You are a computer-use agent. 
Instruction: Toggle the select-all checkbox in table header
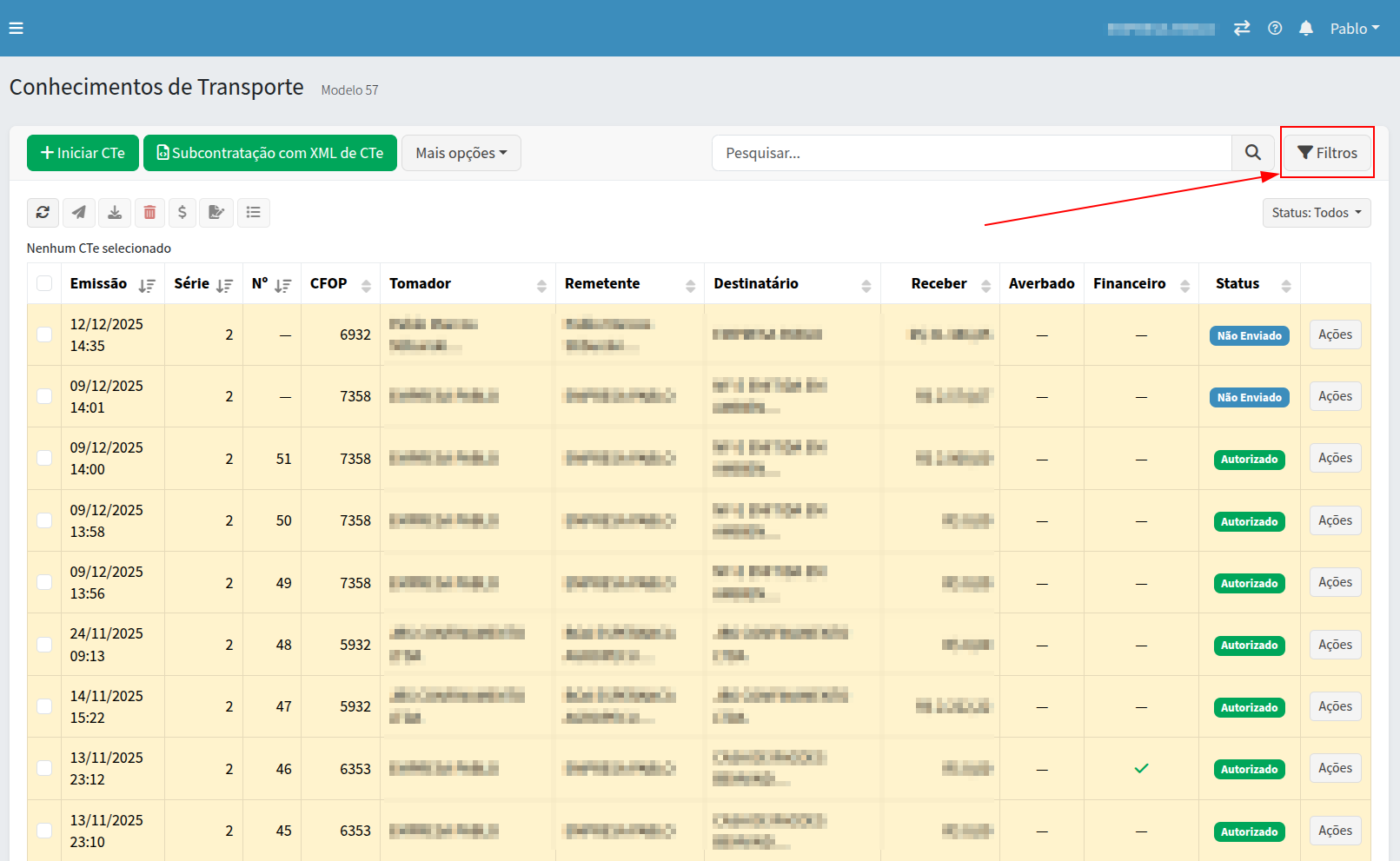tap(44, 283)
